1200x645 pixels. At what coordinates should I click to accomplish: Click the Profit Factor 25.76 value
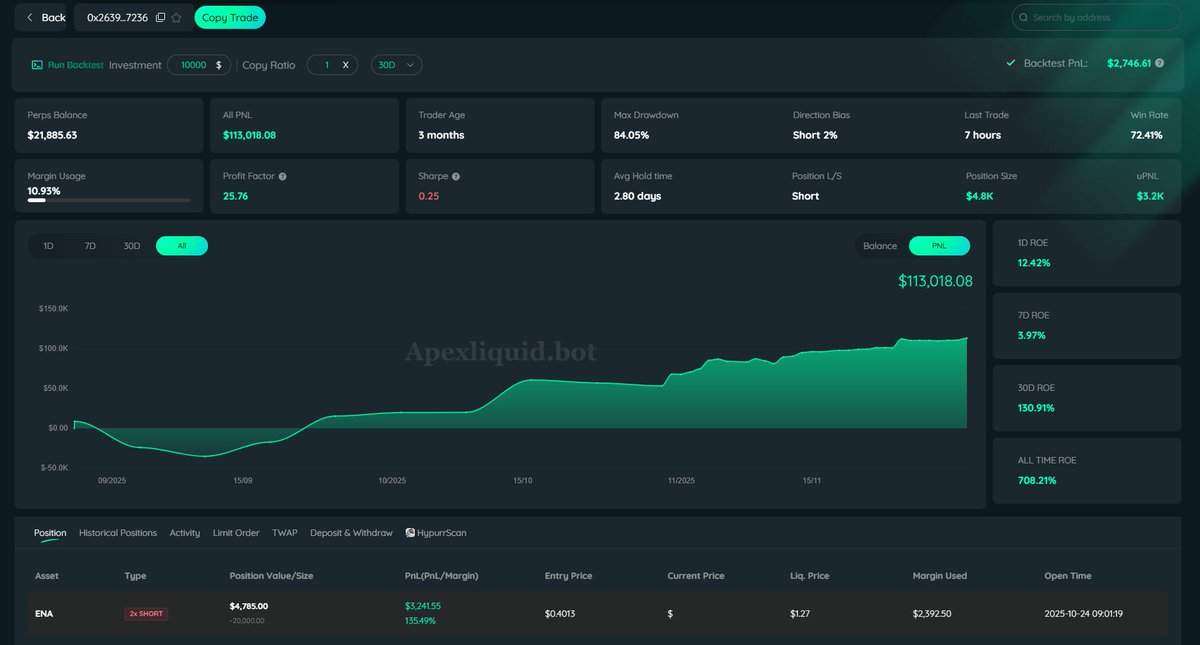tap(235, 196)
